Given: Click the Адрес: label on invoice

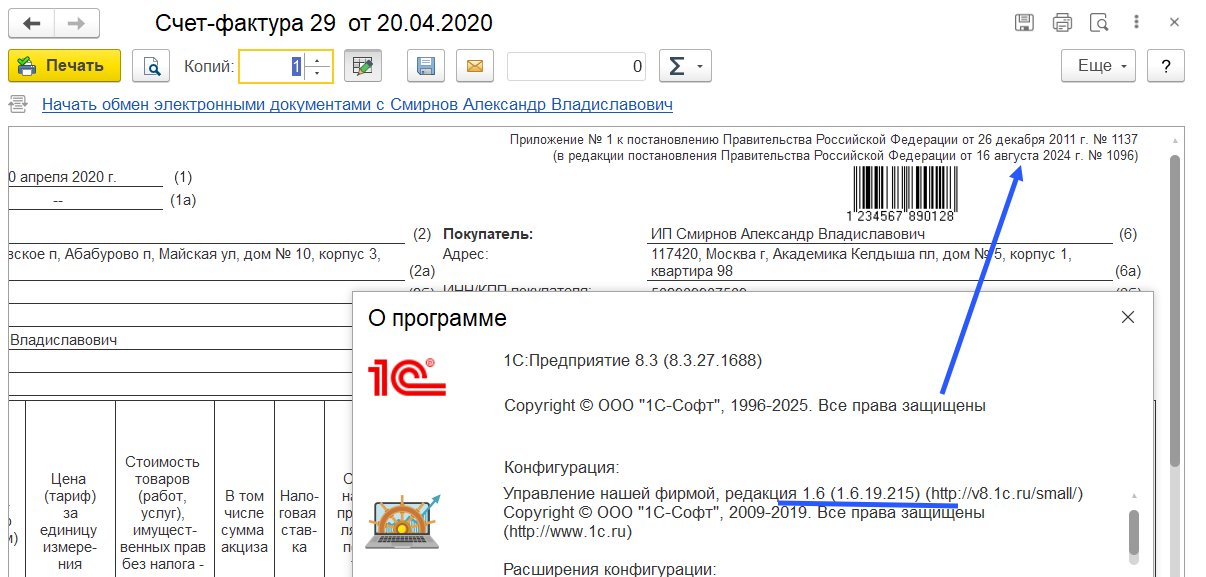Looking at the screenshot, I should coord(465,254).
